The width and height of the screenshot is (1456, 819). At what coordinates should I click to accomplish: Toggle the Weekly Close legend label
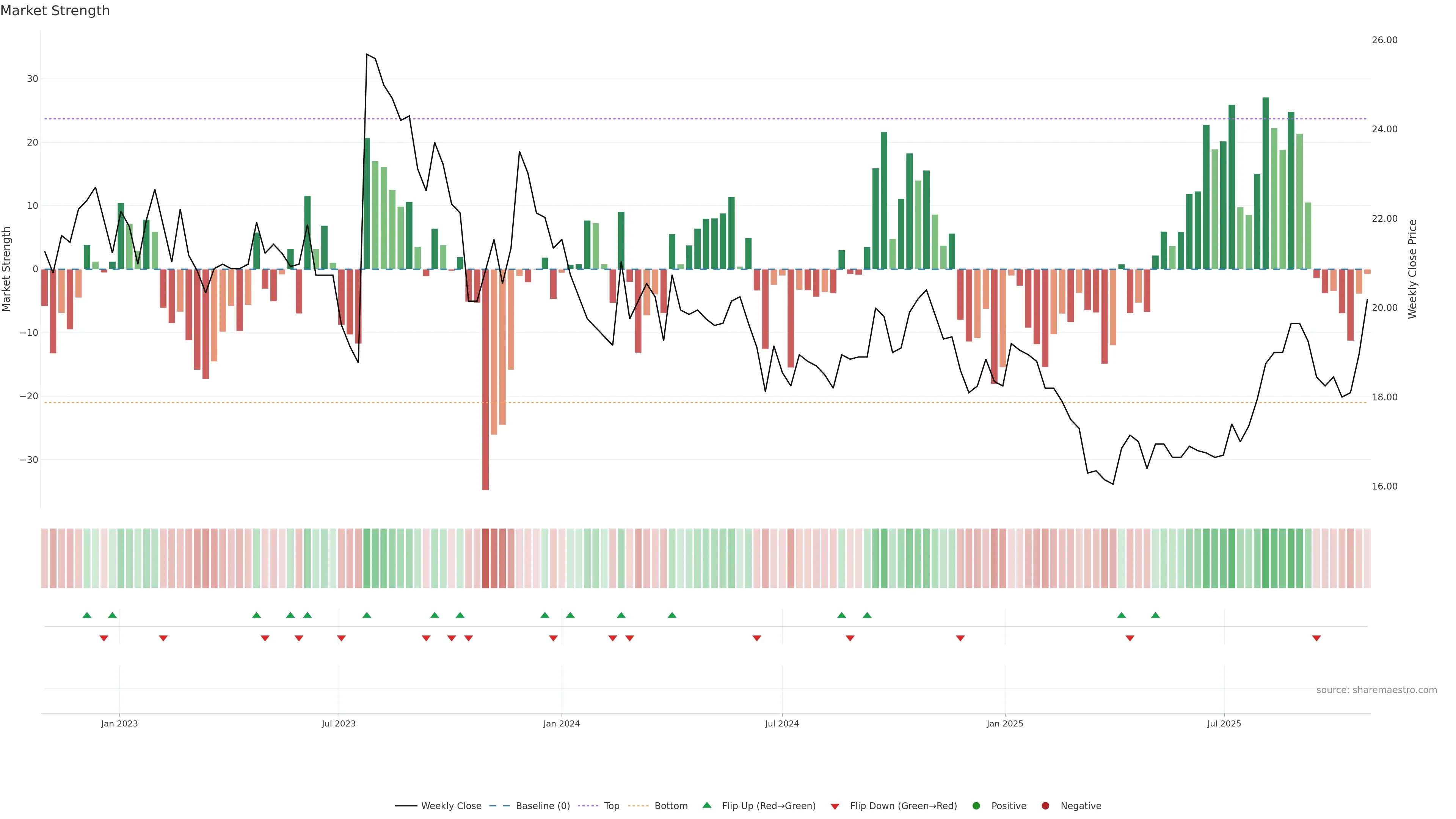(x=451, y=806)
